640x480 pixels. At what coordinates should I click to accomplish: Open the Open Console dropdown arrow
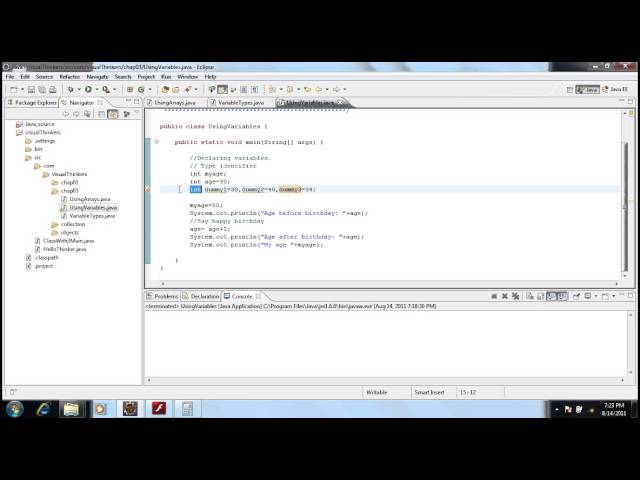tap(613, 296)
